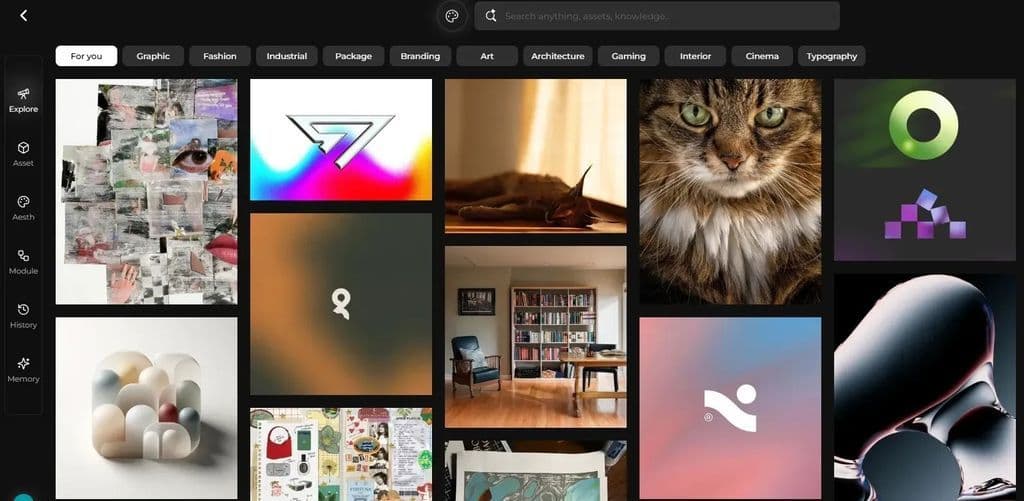Viewport: 1024px width, 501px height.
Task: Open the Asset cube icon
Action: pyautogui.click(x=24, y=148)
